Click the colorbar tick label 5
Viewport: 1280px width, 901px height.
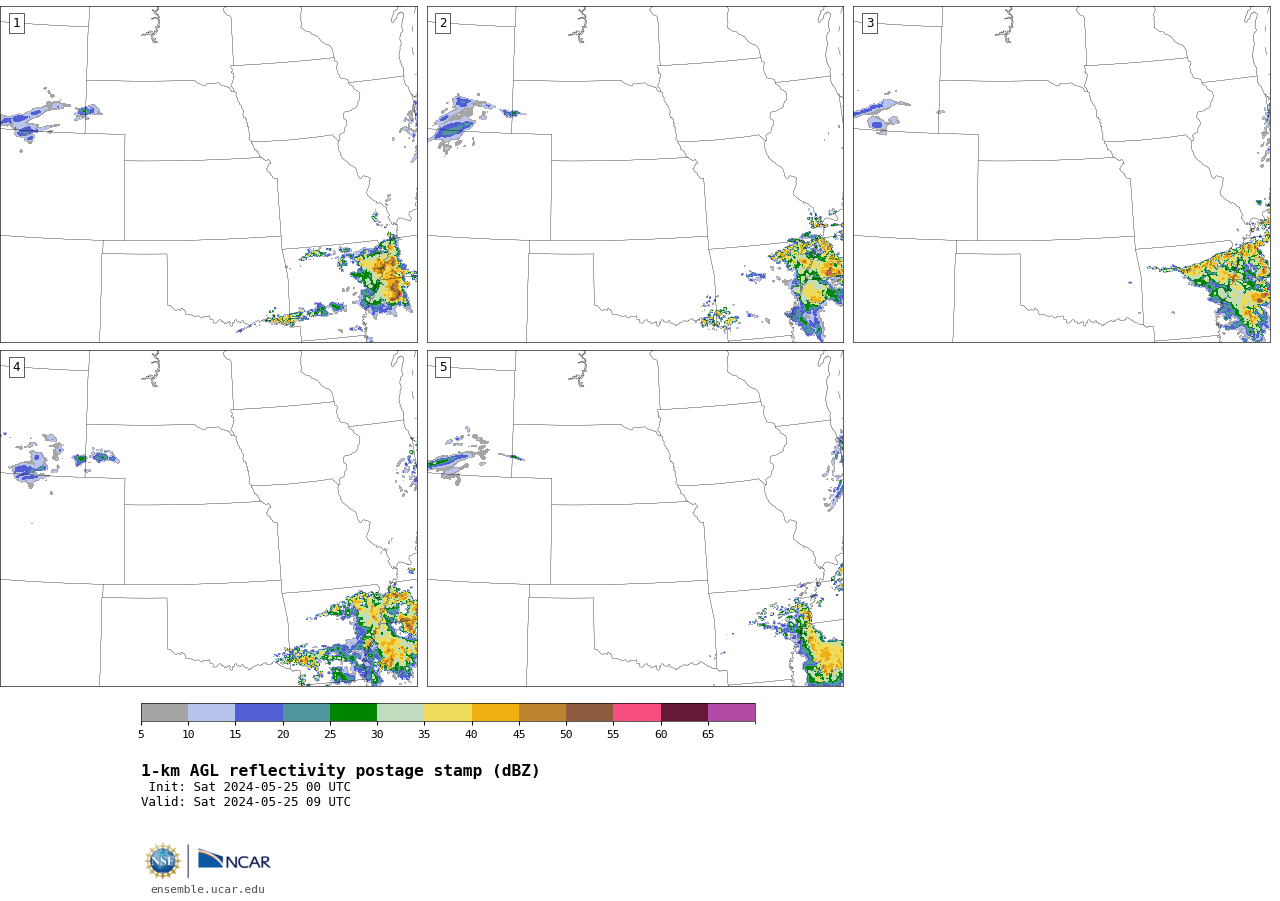coord(141,735)
